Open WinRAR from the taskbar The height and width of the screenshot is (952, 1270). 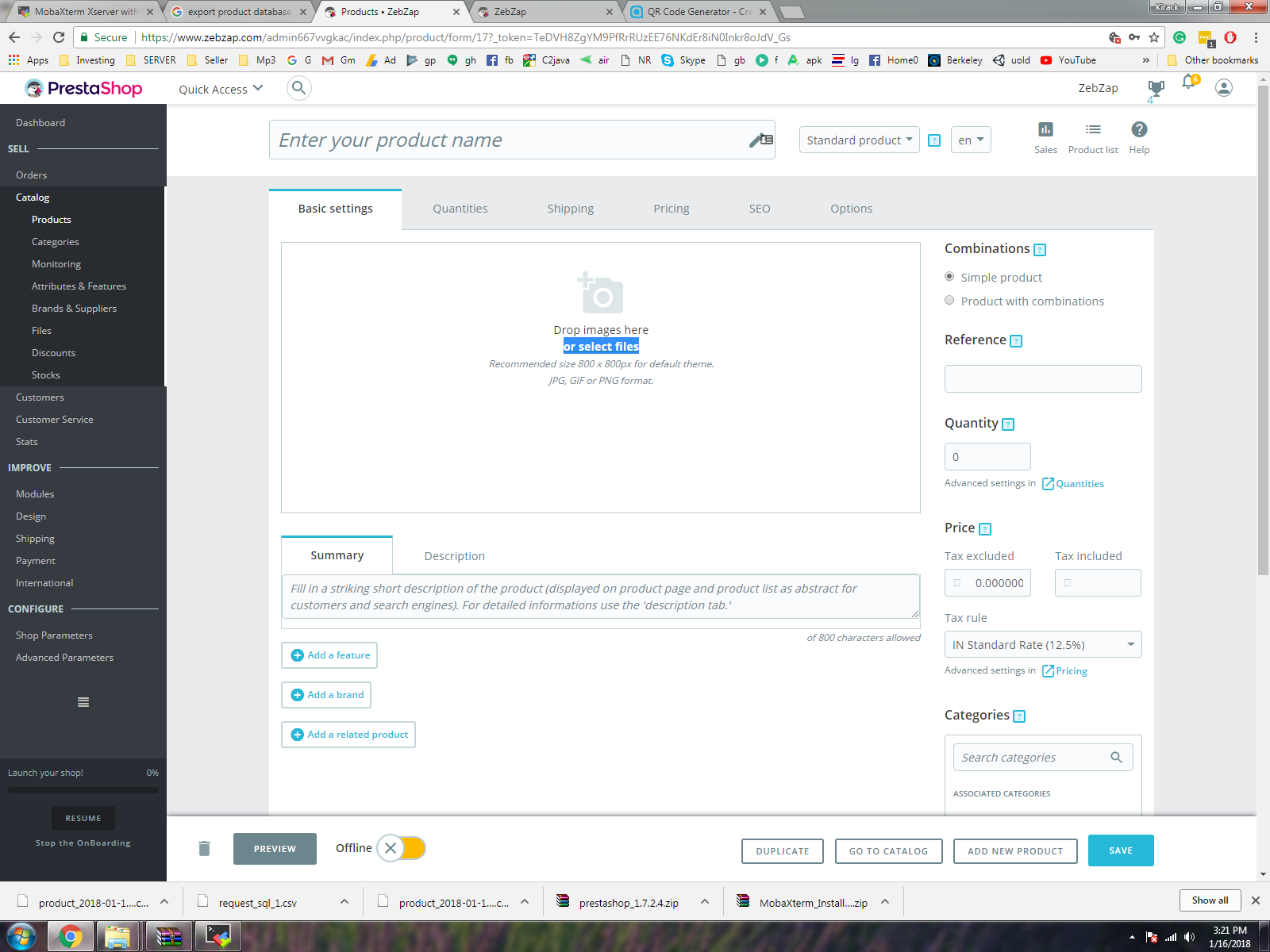(x=168, y=937)
